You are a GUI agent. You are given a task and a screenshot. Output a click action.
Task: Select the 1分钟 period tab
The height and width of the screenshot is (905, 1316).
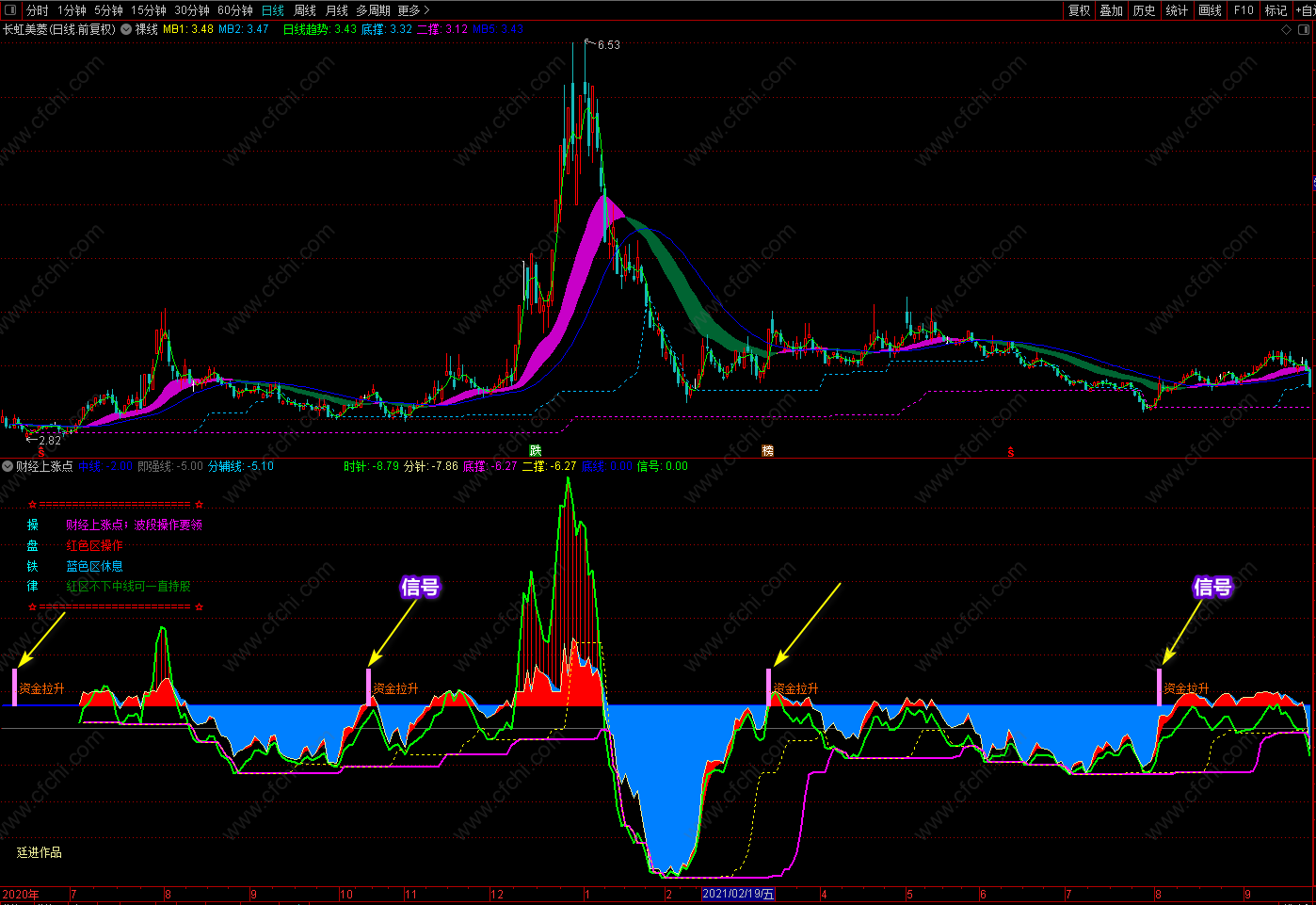click(x=72, y=10)
